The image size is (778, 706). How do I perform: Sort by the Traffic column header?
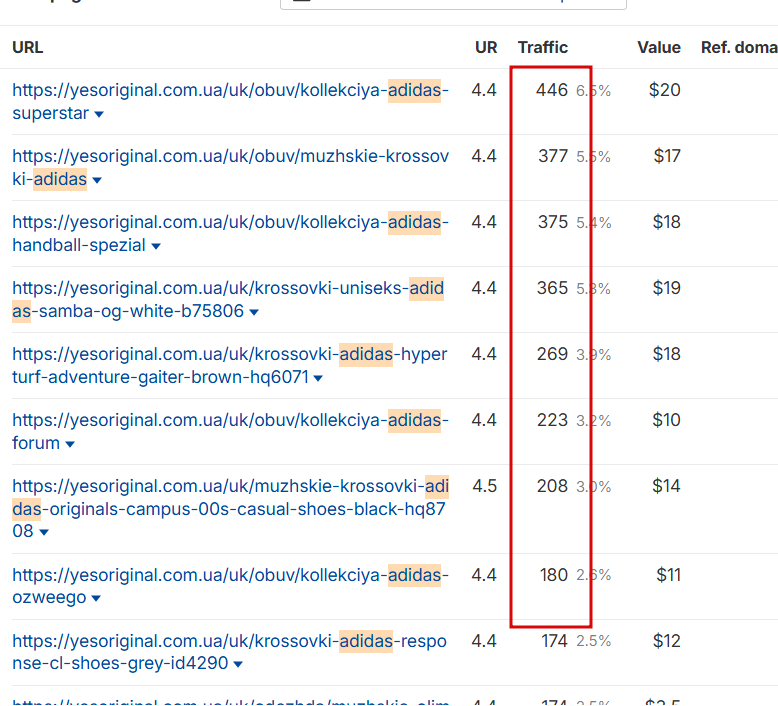pyautogui.click(x=543, y=48)
